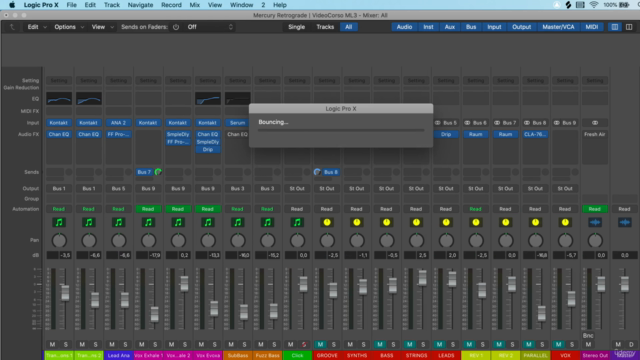Mute the VOX channel

point(559,344)
